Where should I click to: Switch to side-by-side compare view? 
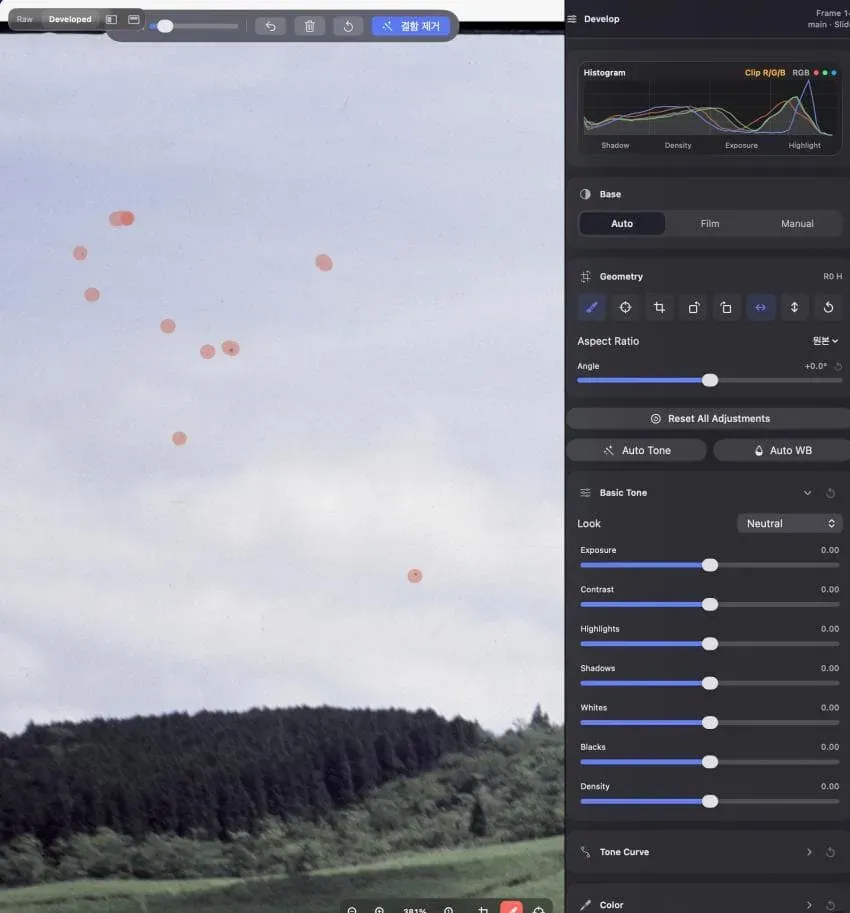111,19
